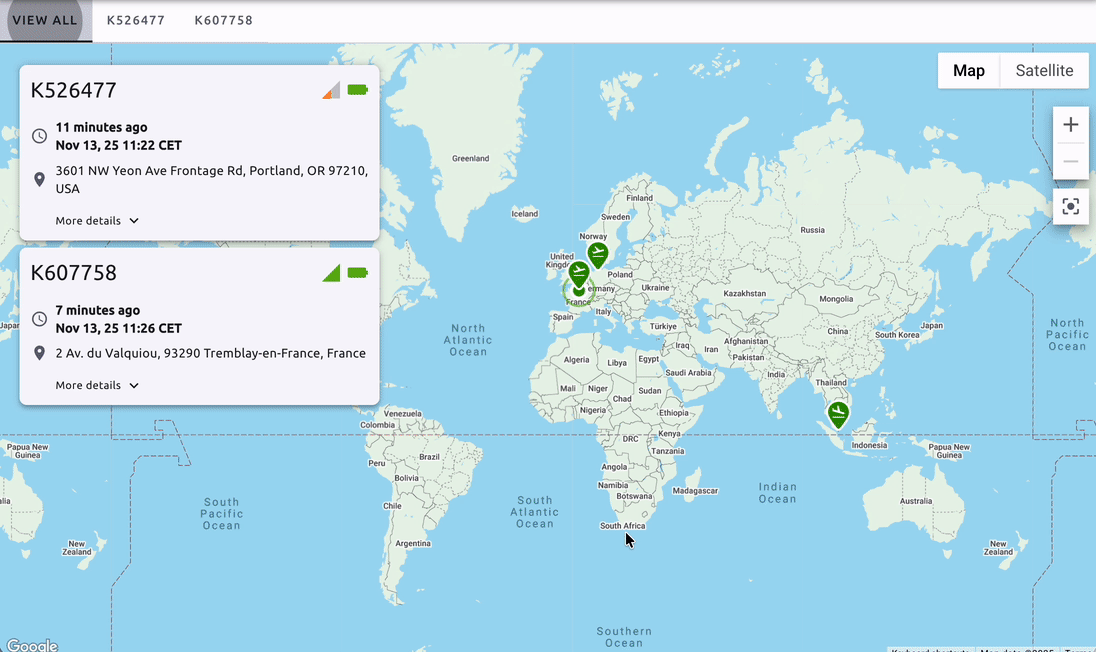The image size is (1096, 652).
Task: Switch to the K526477 tab
Action: point(135,18)
